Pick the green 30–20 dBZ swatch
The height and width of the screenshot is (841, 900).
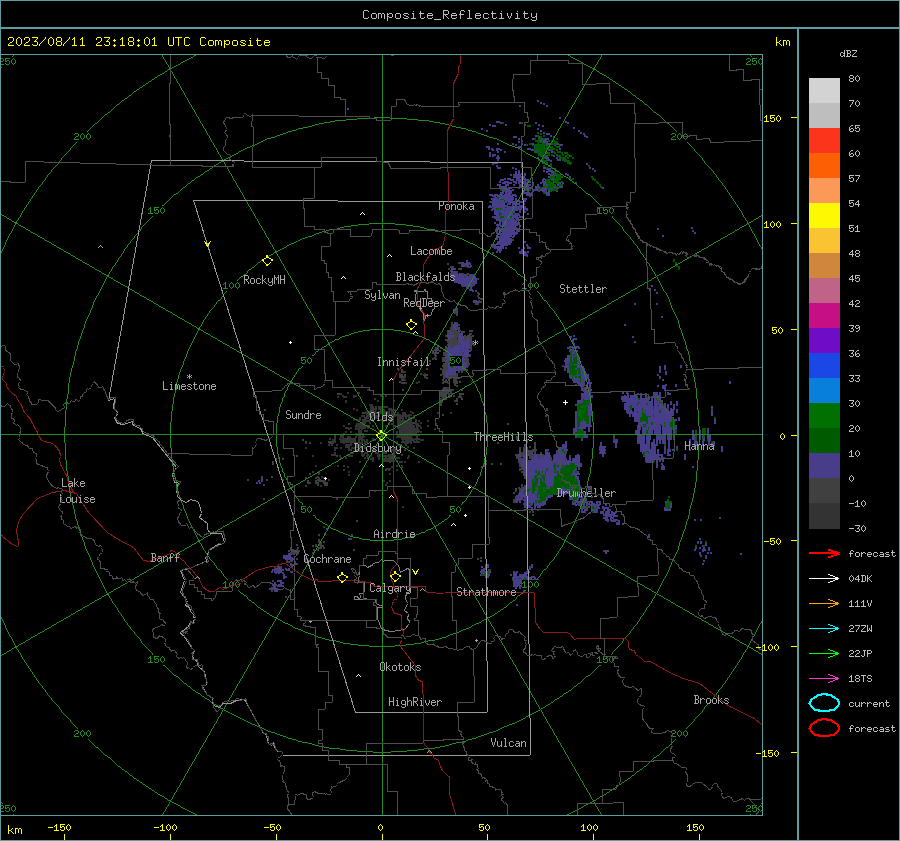[824, 416]
